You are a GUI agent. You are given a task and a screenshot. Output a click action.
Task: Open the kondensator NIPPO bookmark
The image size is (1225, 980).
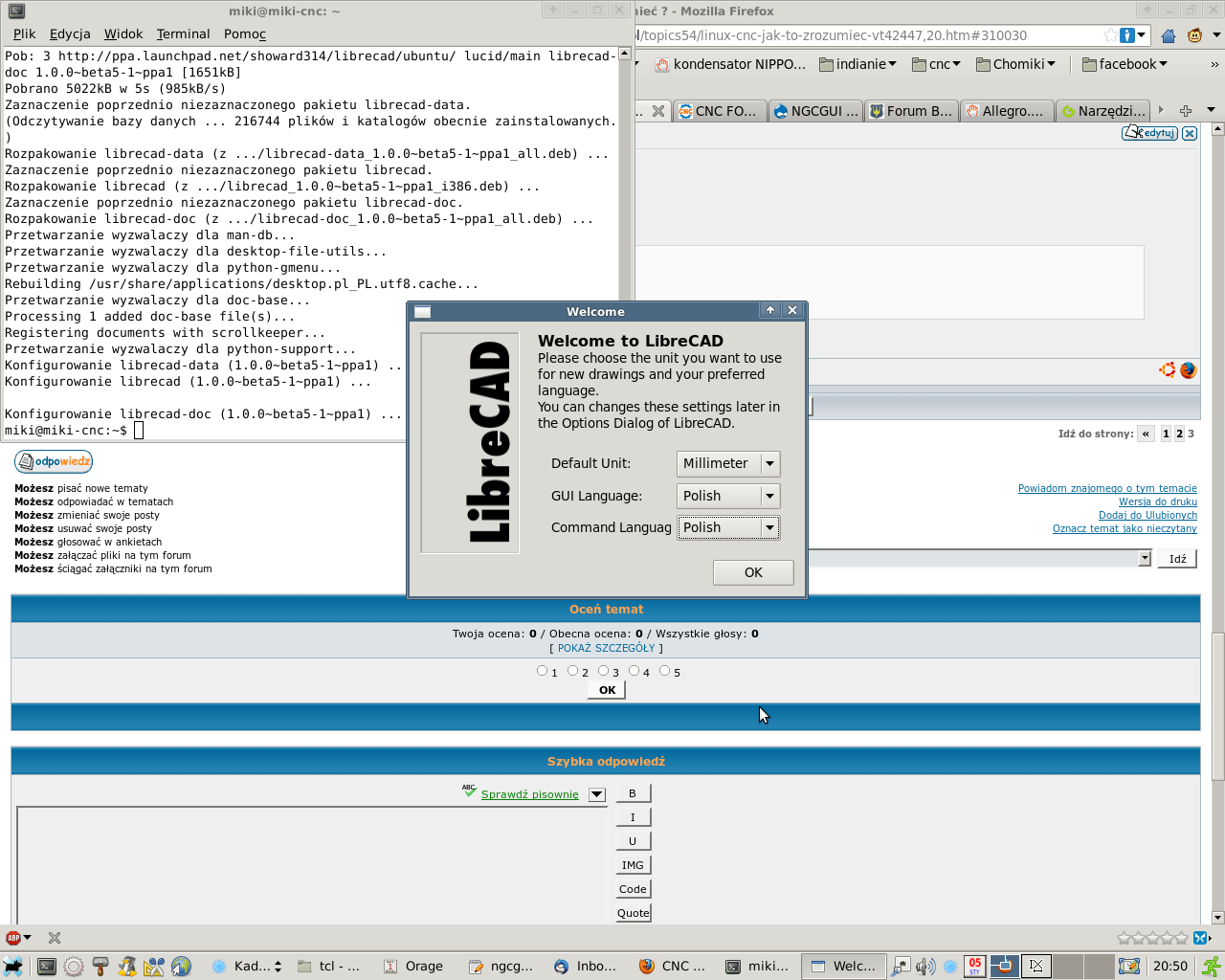point(731,64)
